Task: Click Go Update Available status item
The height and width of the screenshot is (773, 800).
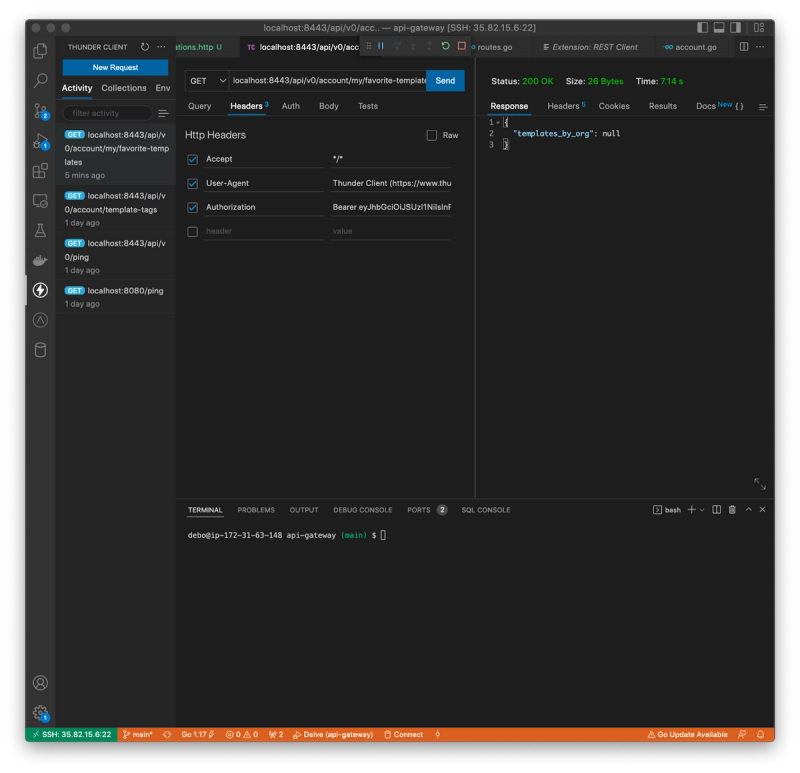Action: [687, 734]
